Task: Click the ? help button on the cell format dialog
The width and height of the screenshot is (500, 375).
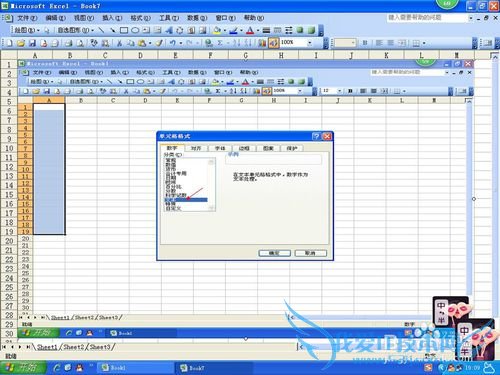Action: [316, 136]
